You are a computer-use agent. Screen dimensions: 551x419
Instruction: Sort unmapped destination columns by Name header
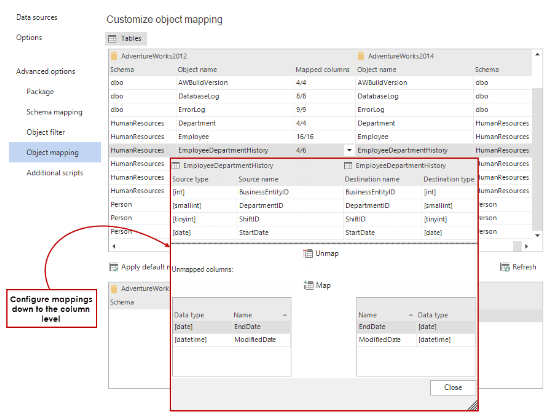click(x=367, y=315)
